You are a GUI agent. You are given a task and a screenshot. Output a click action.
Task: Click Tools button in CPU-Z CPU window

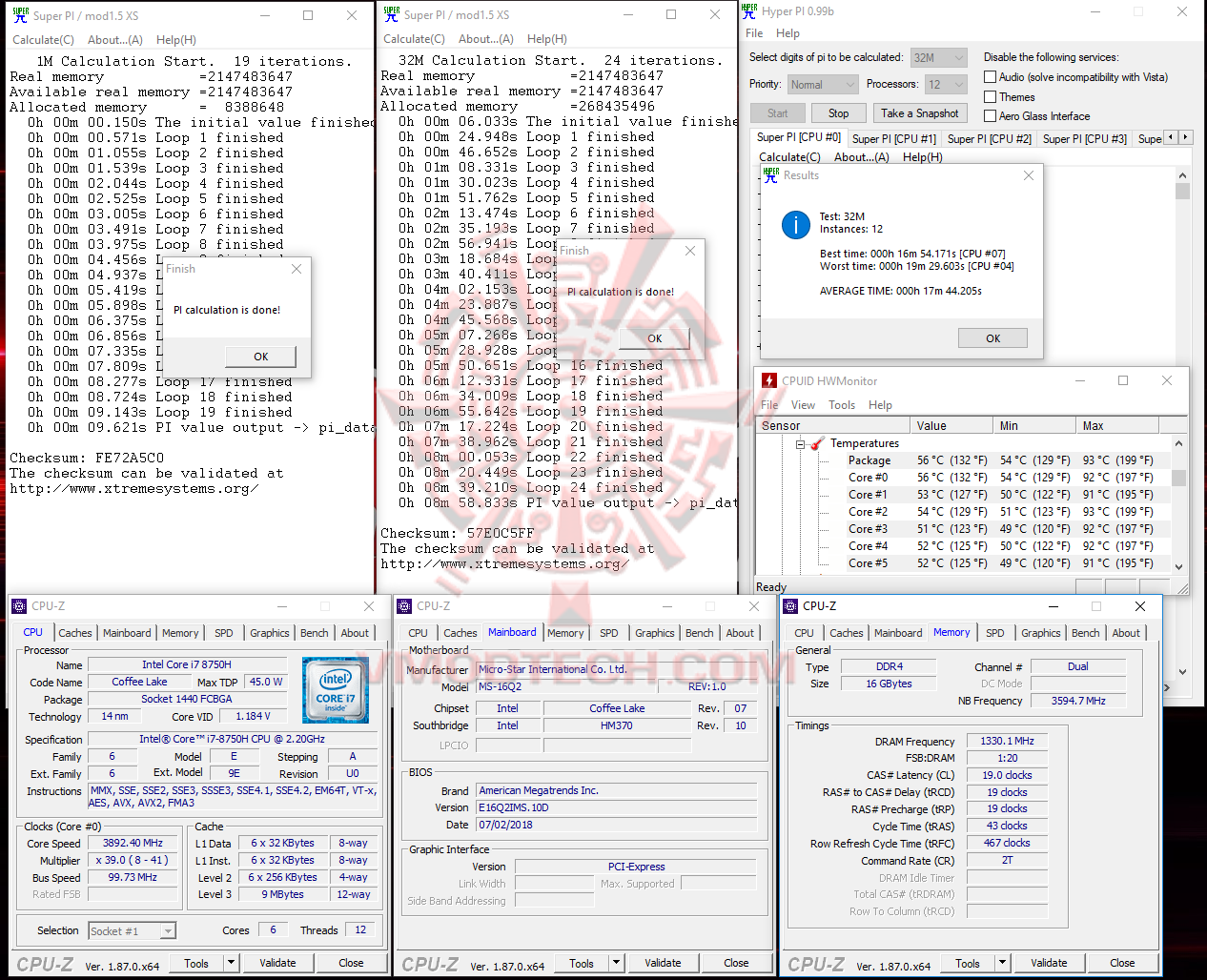(196, 963)
